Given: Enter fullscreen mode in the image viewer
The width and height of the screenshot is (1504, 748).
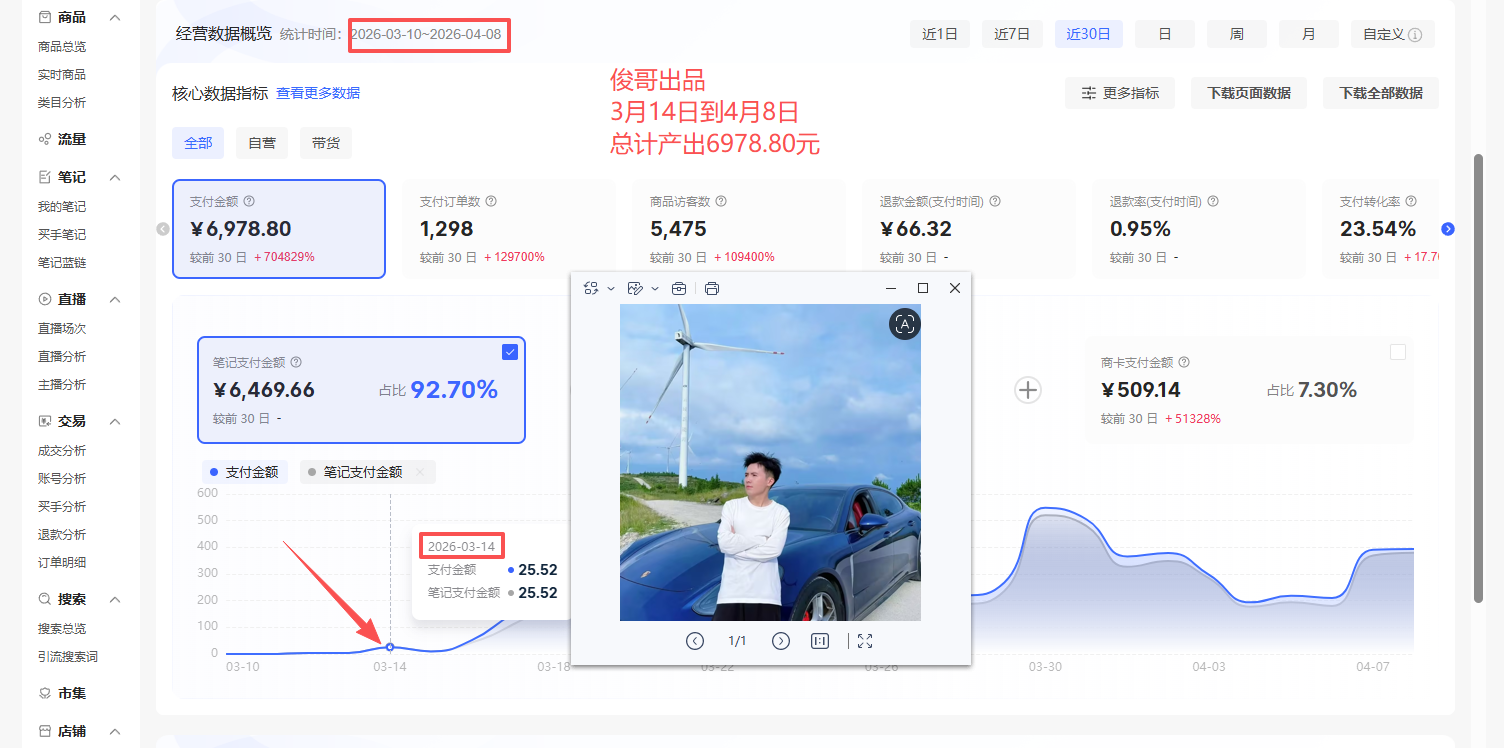Looking at the screenshot, I should (x=864, y=641).
